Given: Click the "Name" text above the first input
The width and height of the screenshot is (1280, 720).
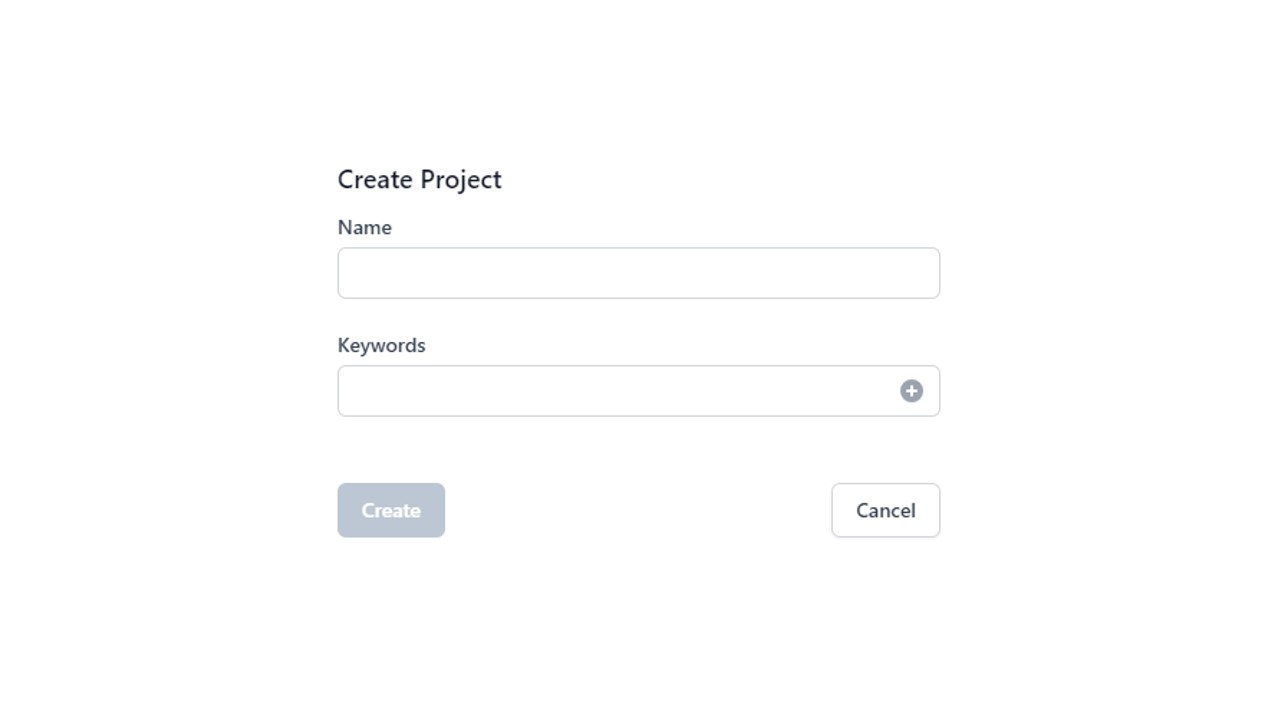Looking at the screenshot, I should 365,227.
